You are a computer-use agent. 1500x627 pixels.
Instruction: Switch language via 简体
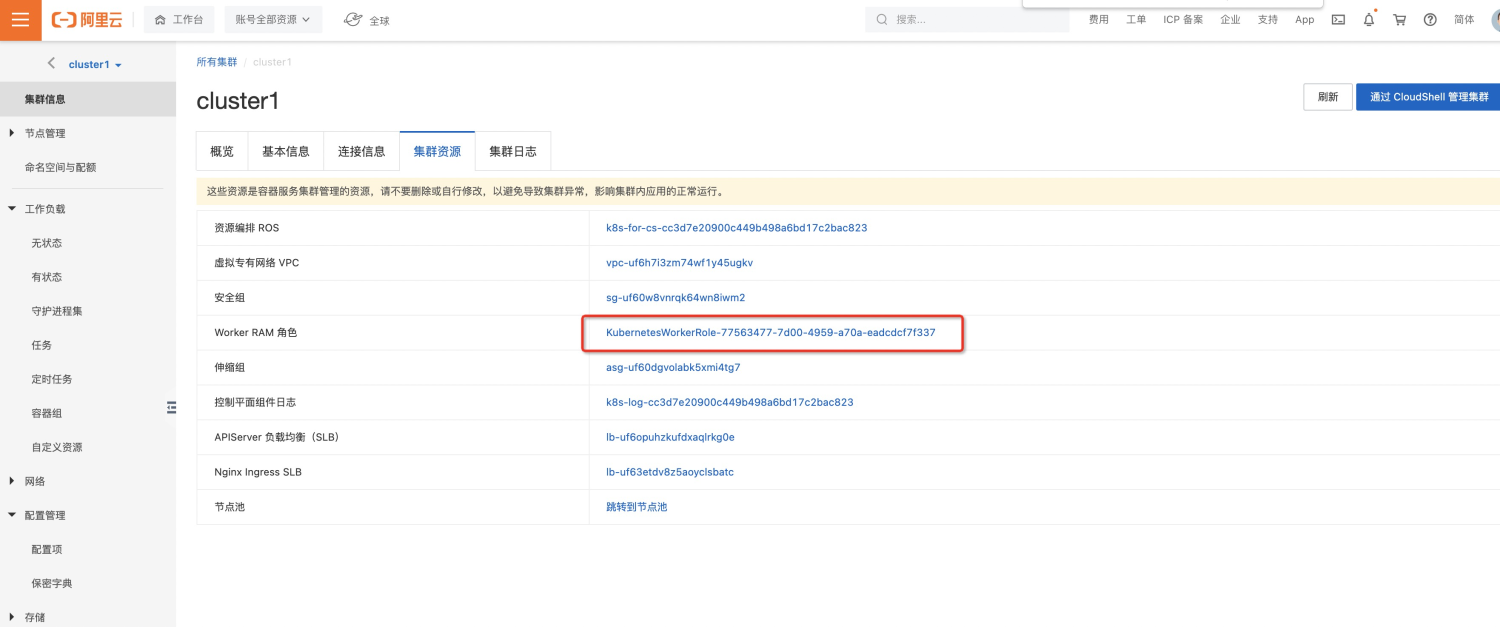pos(1464,20)
